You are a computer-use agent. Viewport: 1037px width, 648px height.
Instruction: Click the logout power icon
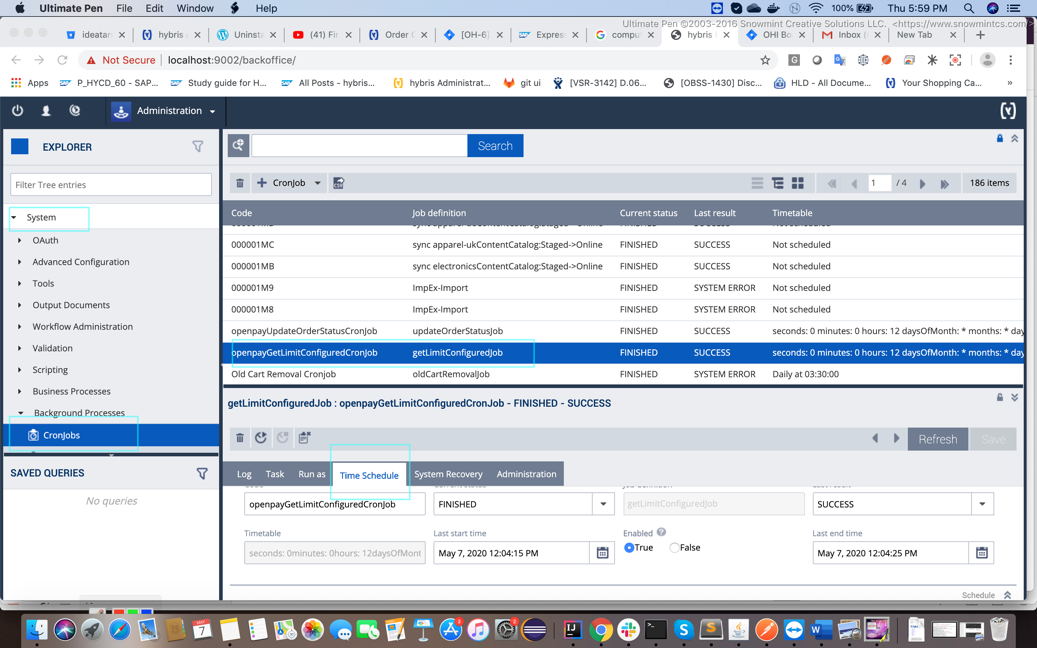pos(17,111)
